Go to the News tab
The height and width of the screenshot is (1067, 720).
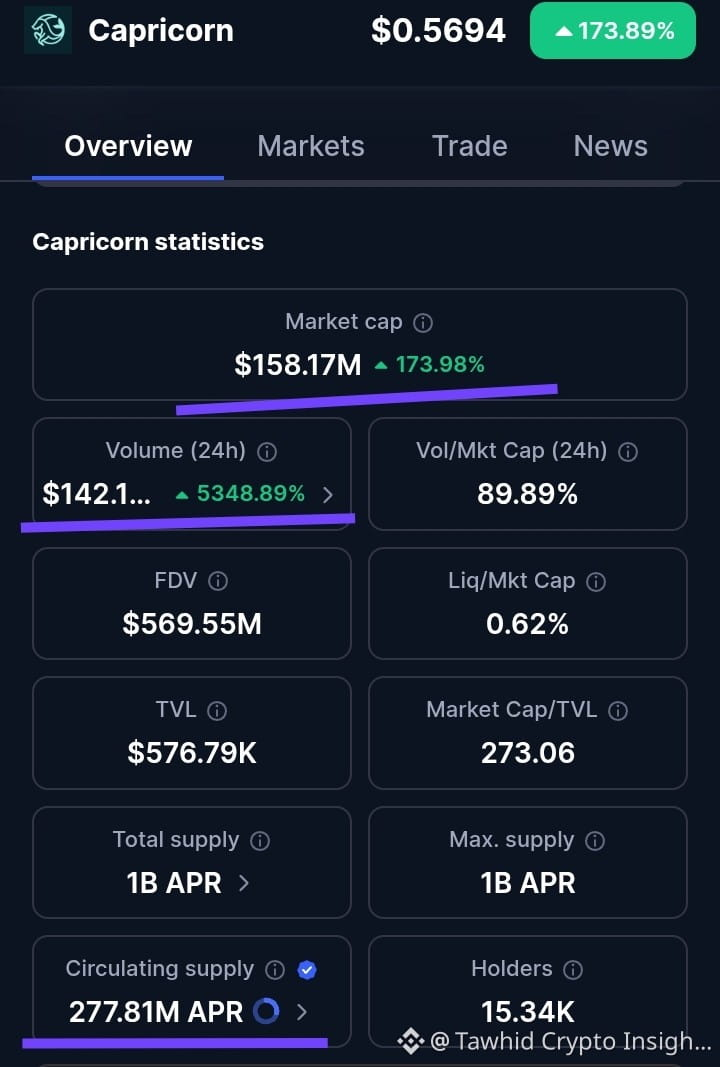(610, 146)
